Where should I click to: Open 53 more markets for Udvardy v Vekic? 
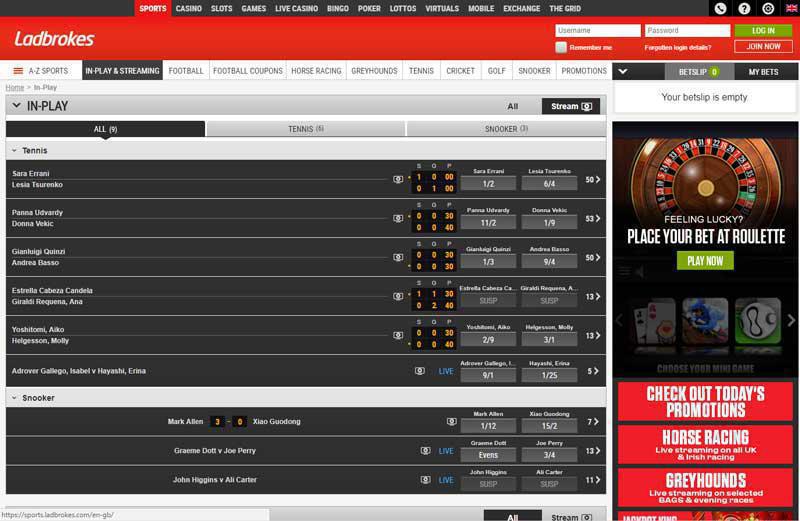click(x=592, y=218)
